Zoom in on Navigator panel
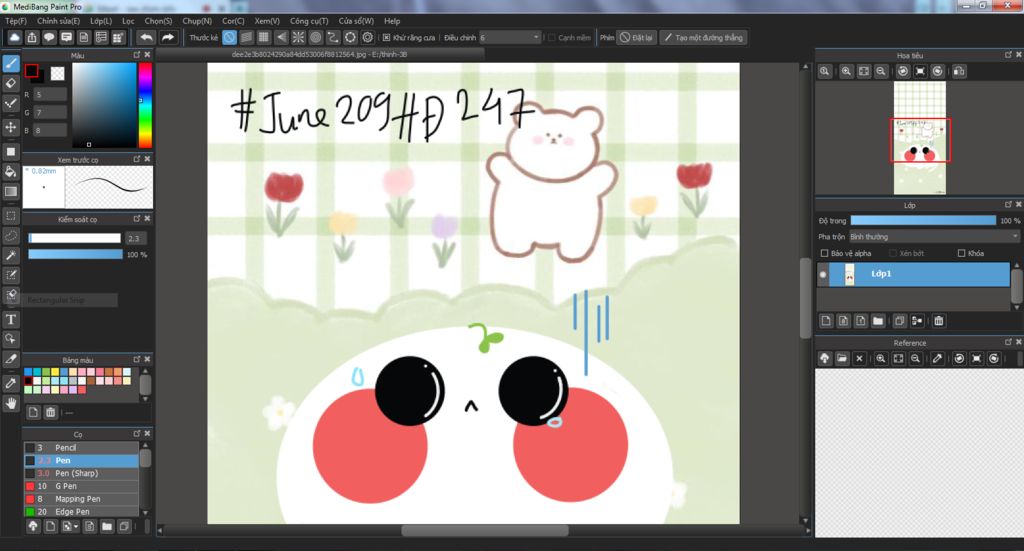This screenshot has height=551, width=1024. click(846, 71)
